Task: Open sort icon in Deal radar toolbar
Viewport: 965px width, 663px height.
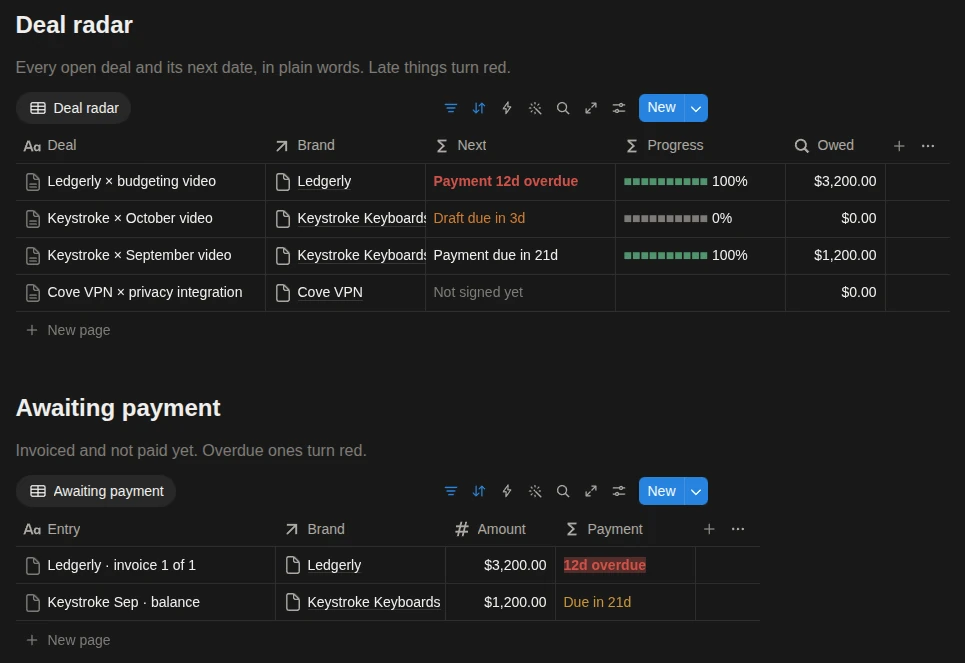Action: 479,108
